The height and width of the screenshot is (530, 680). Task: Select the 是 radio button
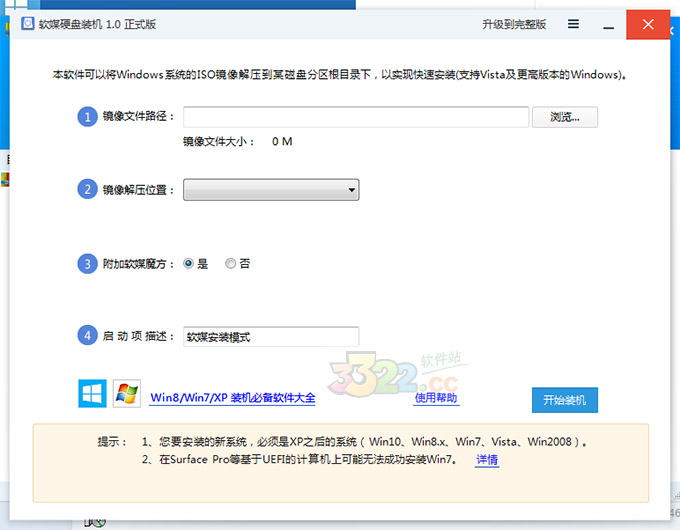pos(189,263)
